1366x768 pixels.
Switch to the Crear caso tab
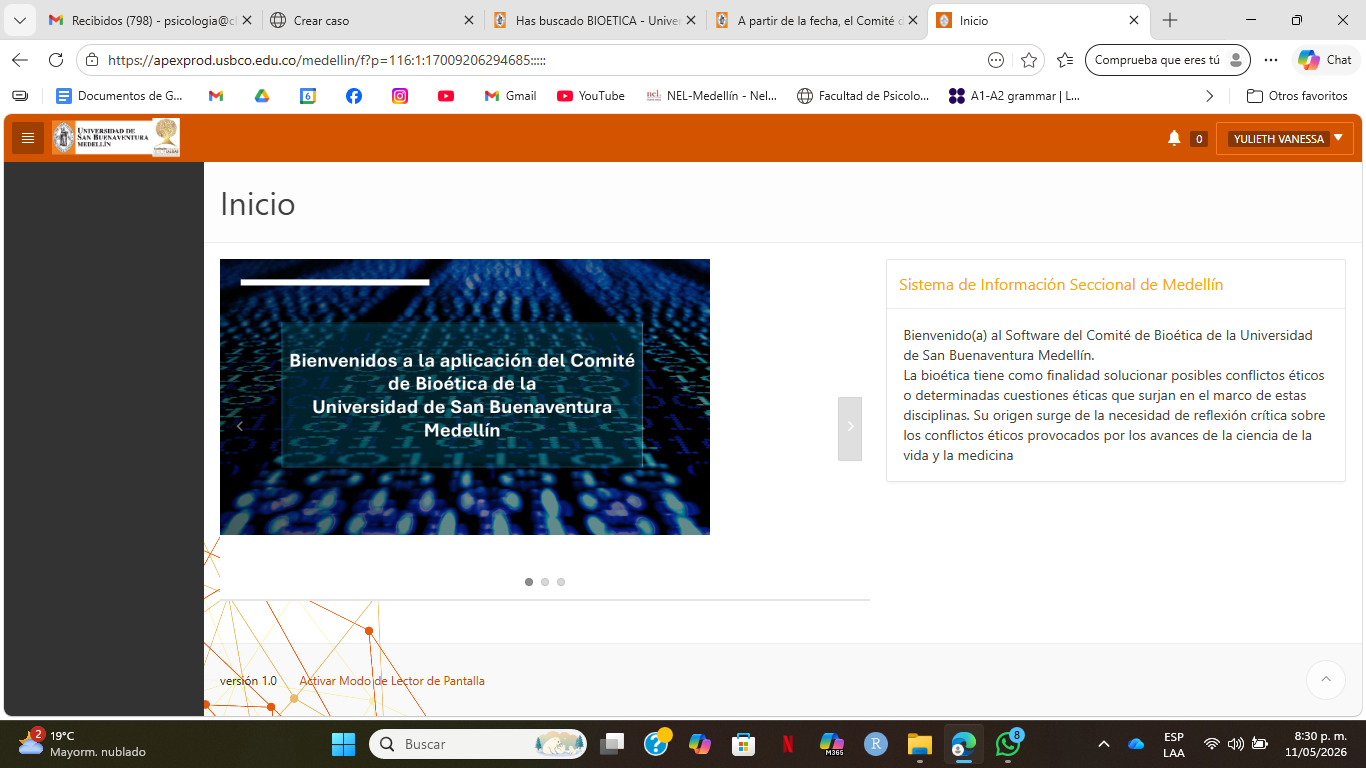372,20
